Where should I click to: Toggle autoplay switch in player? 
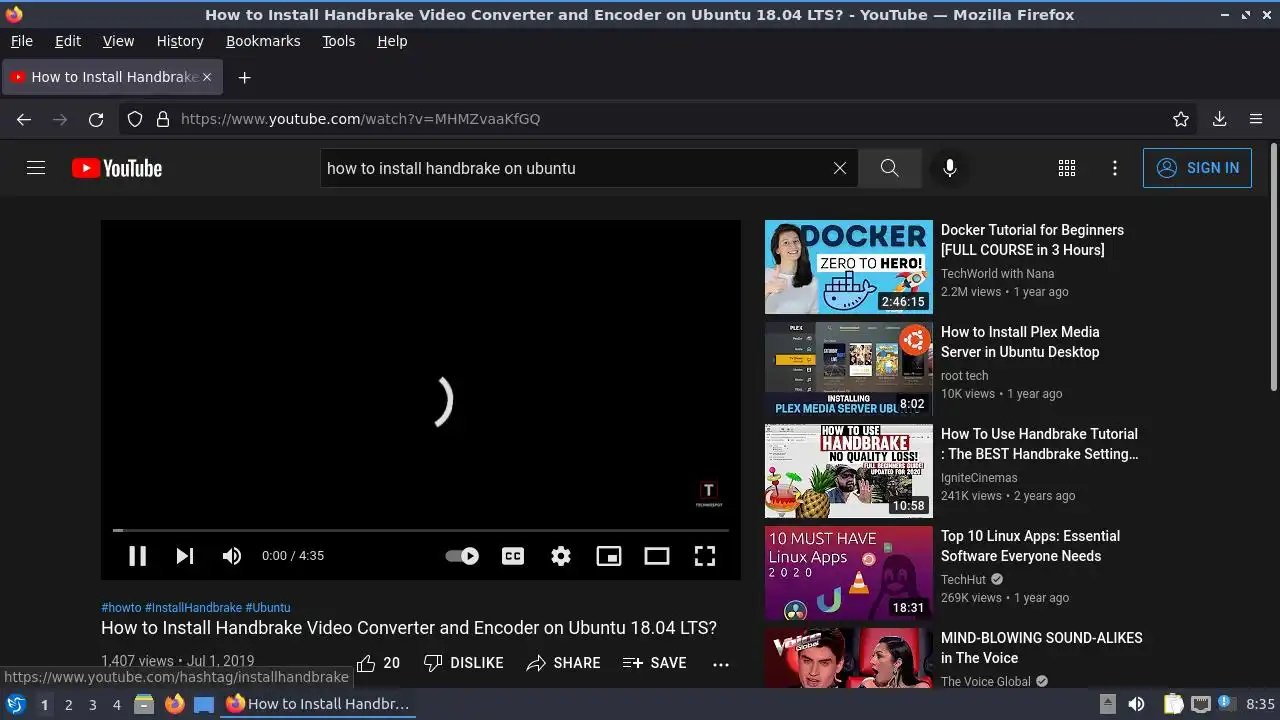coord(462,556)
